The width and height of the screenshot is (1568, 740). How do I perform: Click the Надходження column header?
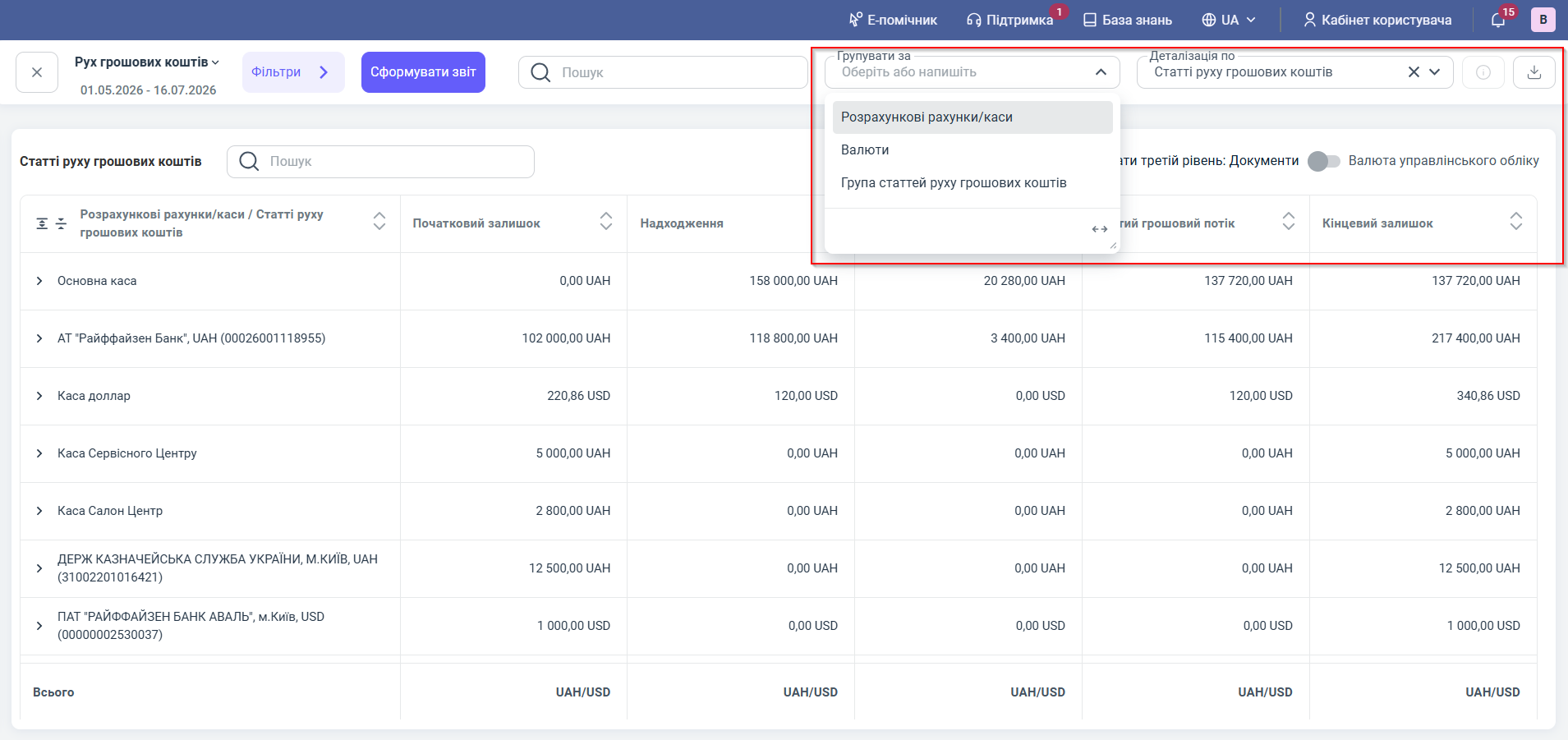(682, 223)
